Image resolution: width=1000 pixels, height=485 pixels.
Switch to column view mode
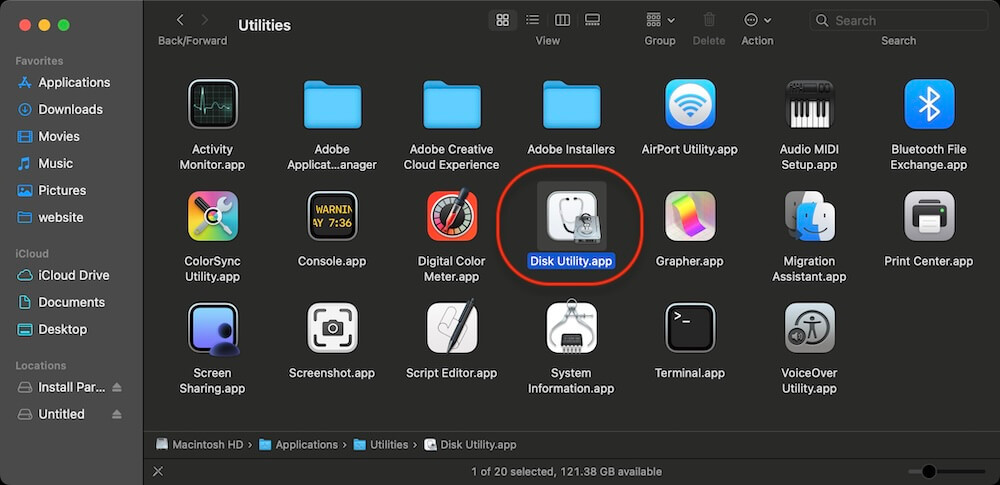563,20
